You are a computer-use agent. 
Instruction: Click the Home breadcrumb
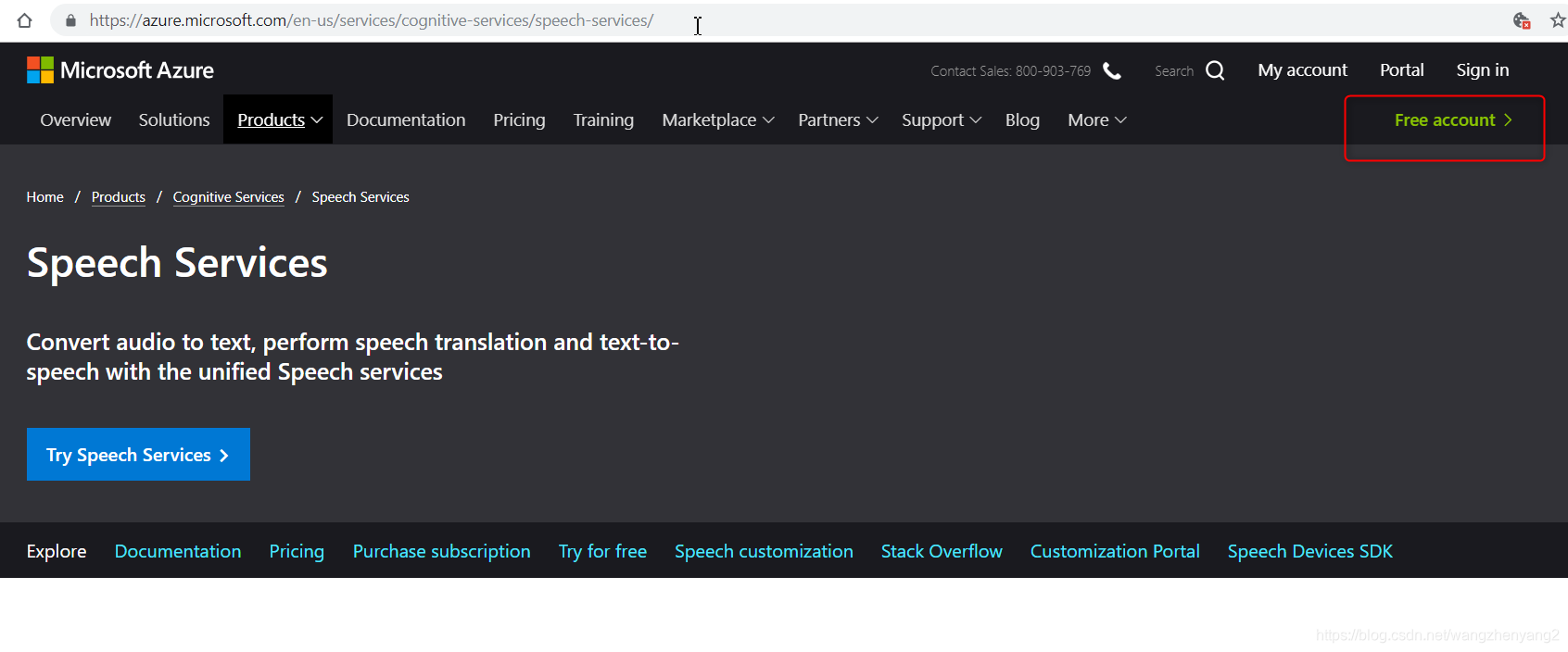pos(44,197)
